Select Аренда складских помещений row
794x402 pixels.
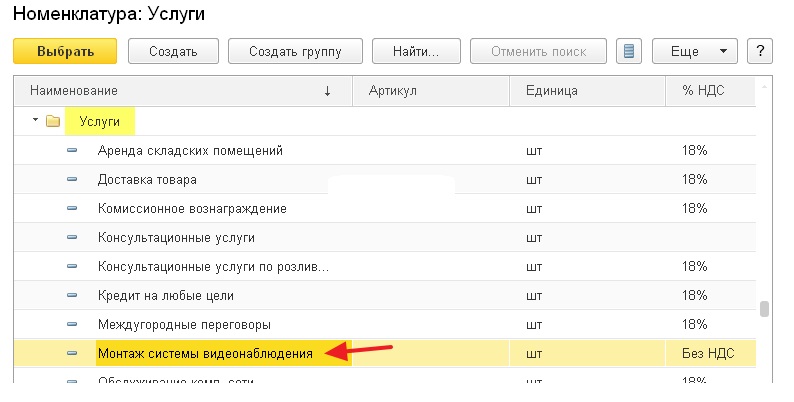tap(385, 150)
